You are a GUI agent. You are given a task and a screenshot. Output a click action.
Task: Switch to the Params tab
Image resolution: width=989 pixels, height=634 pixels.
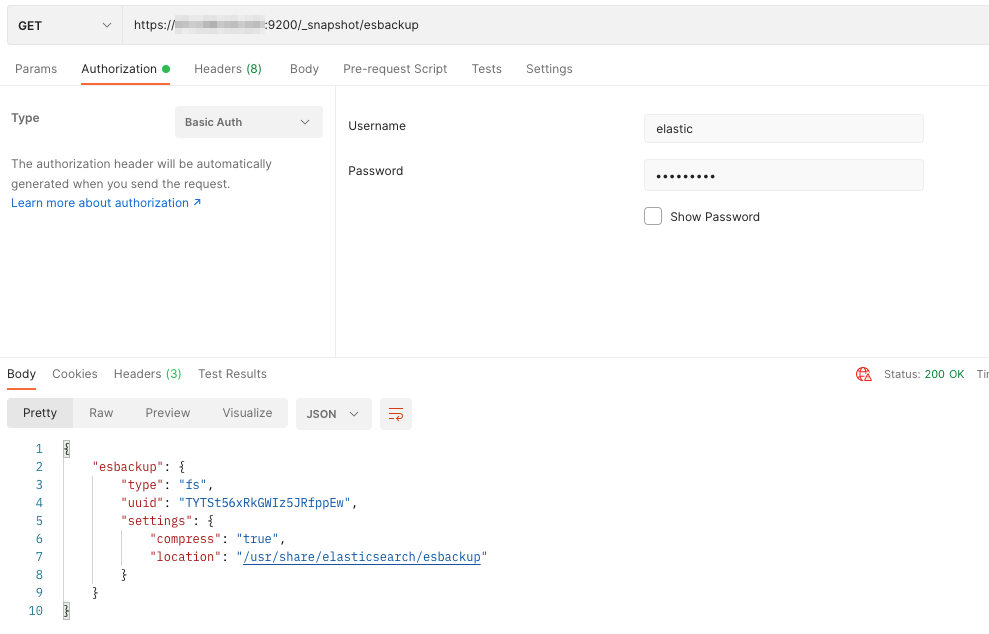[x=36, y=68]
